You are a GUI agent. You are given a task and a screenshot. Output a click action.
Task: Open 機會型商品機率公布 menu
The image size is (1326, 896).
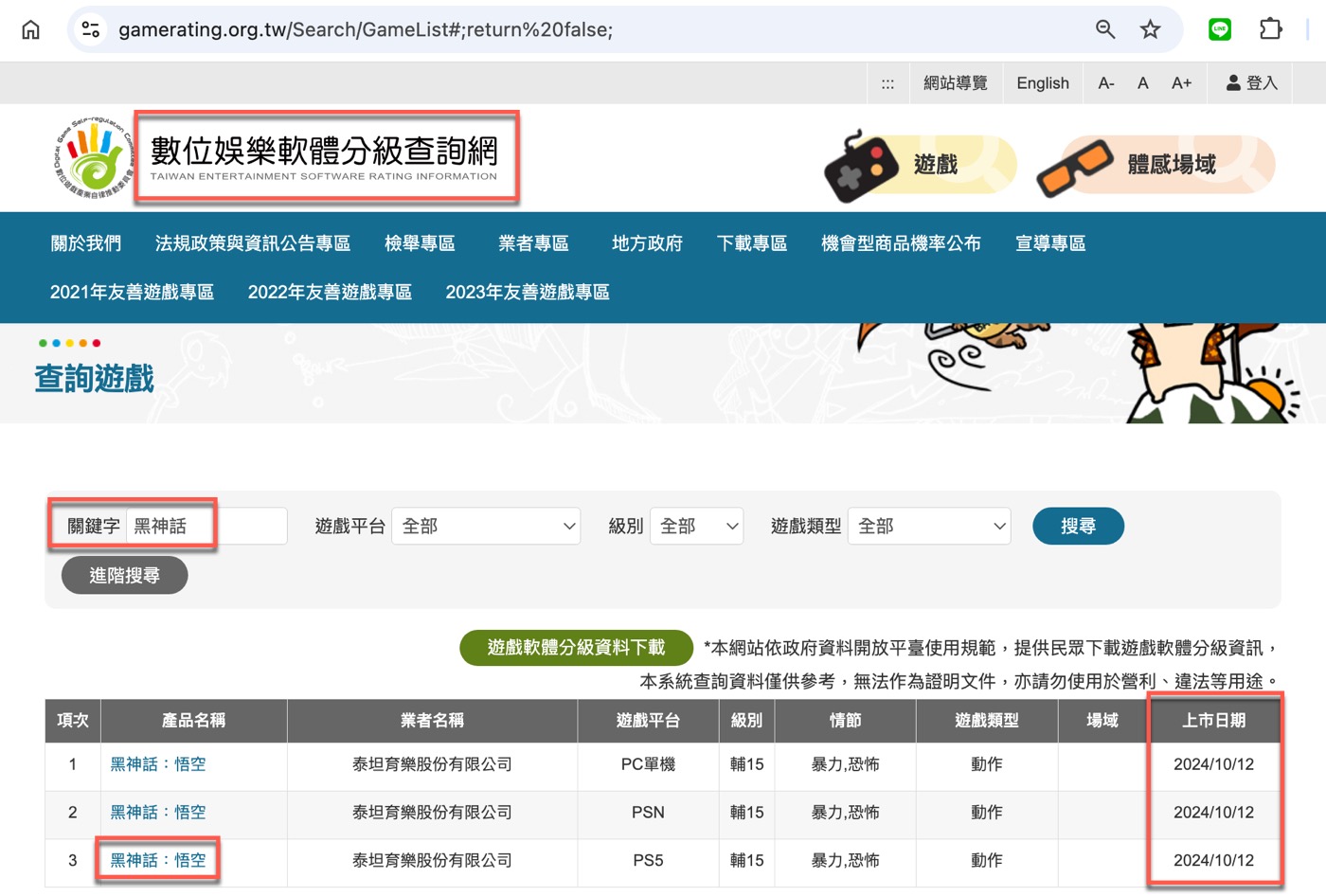[x=901, y=243]
